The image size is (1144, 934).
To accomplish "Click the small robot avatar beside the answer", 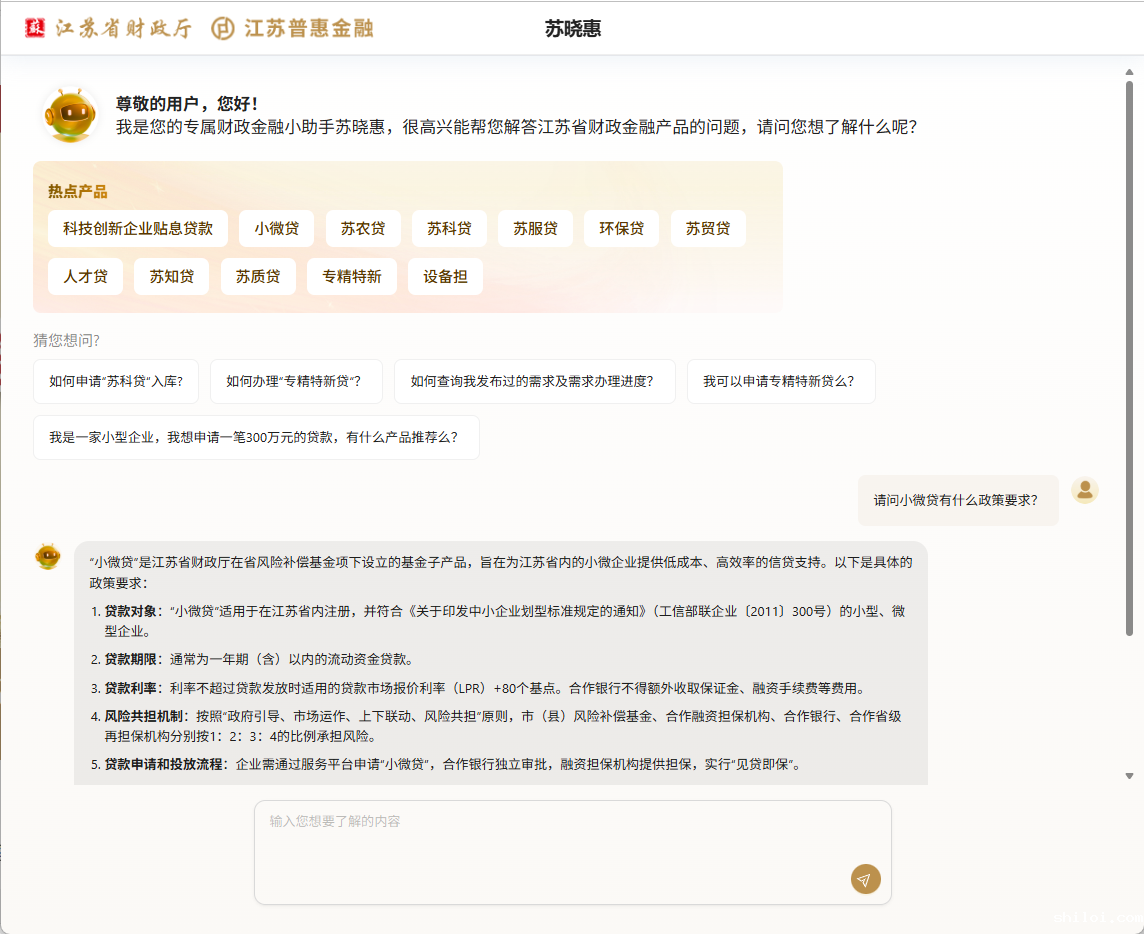I will 48,556.
